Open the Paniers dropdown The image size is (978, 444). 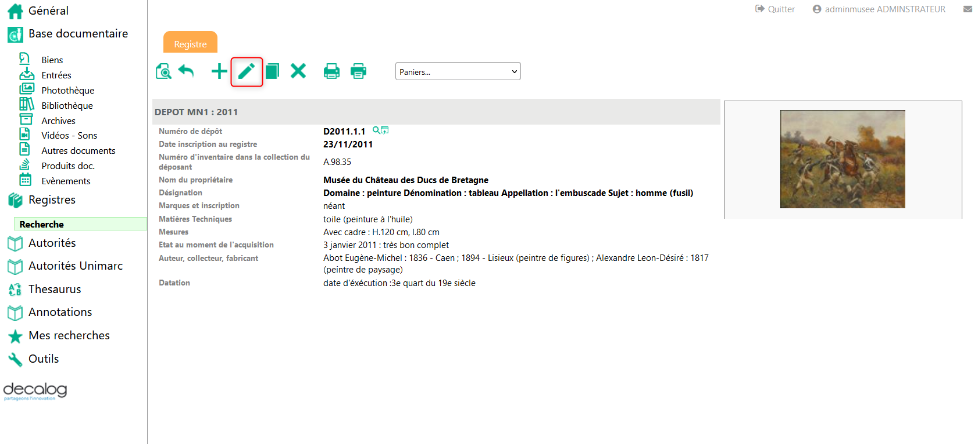(458, 72)
